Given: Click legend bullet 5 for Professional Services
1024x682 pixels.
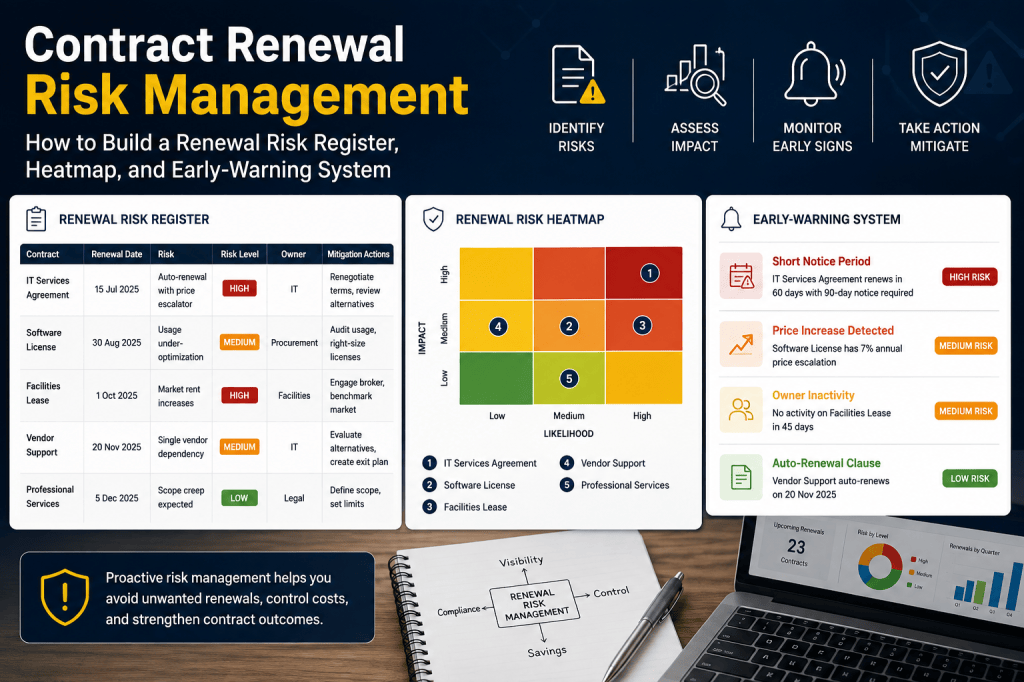Looking at the screenshot, I should [566, 485].
